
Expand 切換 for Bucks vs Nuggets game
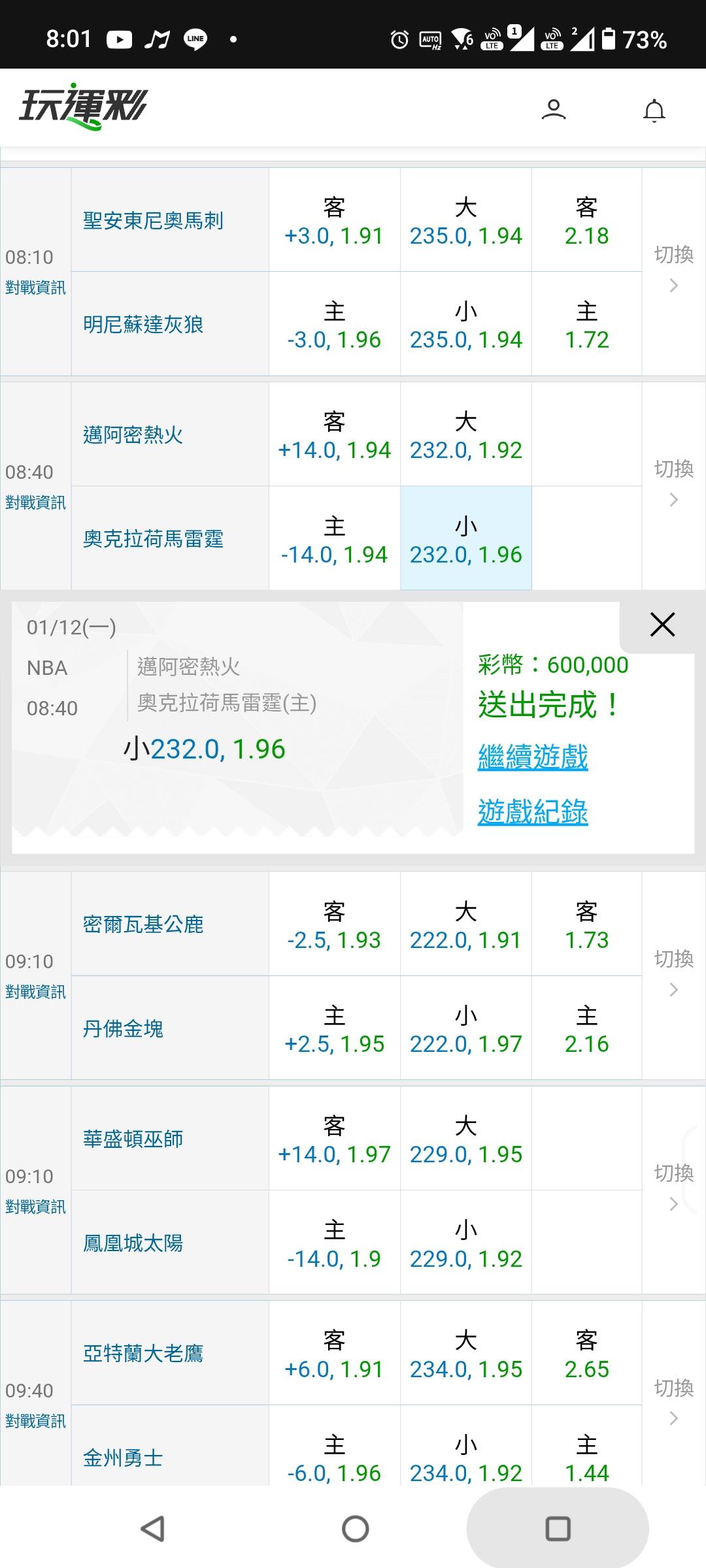(x=673, y=973)
